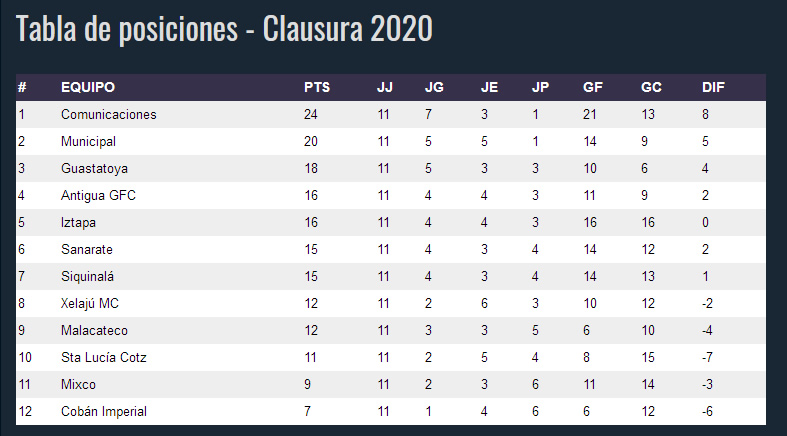Click the GF column header
Viewport: 787px width, 436px height.
click(593, 87)
